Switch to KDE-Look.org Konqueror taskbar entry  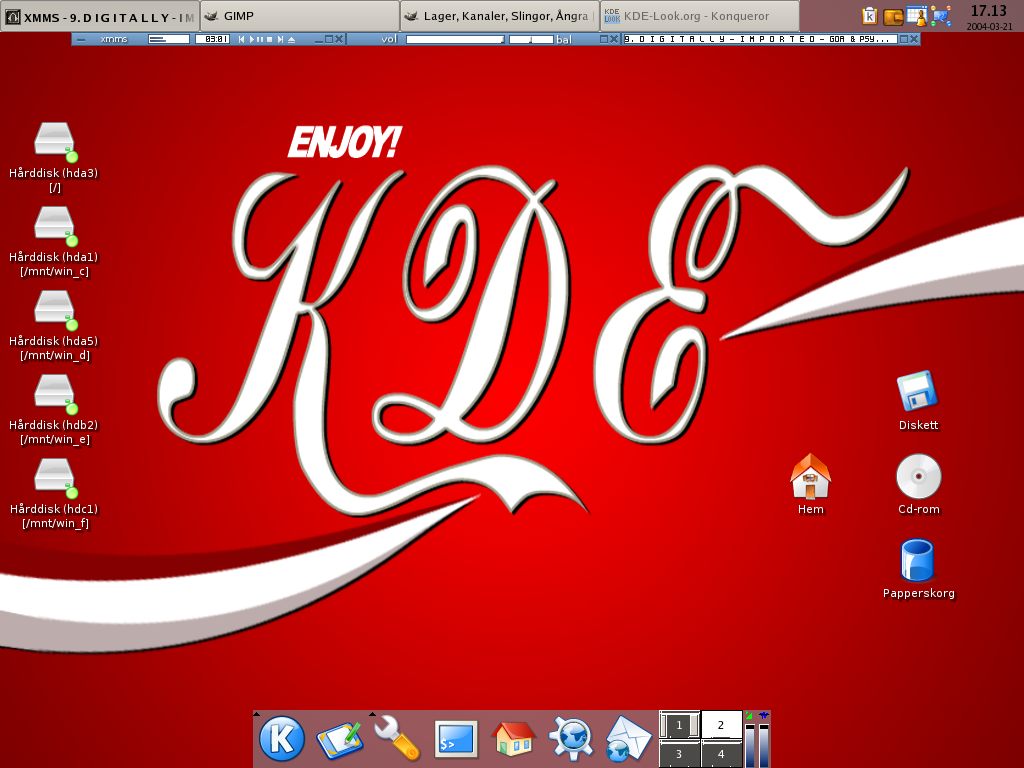click(699, 16)
